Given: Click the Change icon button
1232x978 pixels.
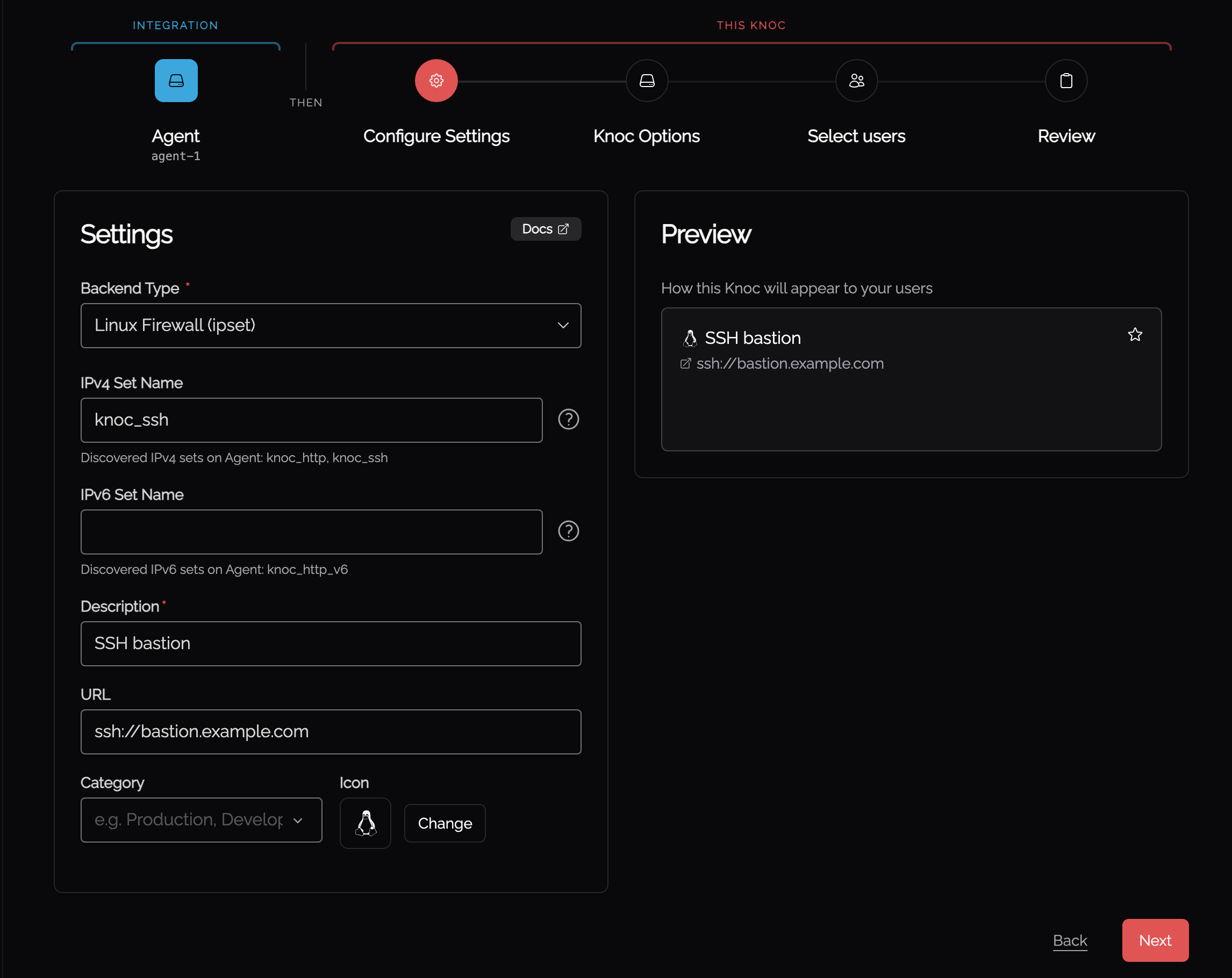Looking at the screenshot, I should [445, 823].
